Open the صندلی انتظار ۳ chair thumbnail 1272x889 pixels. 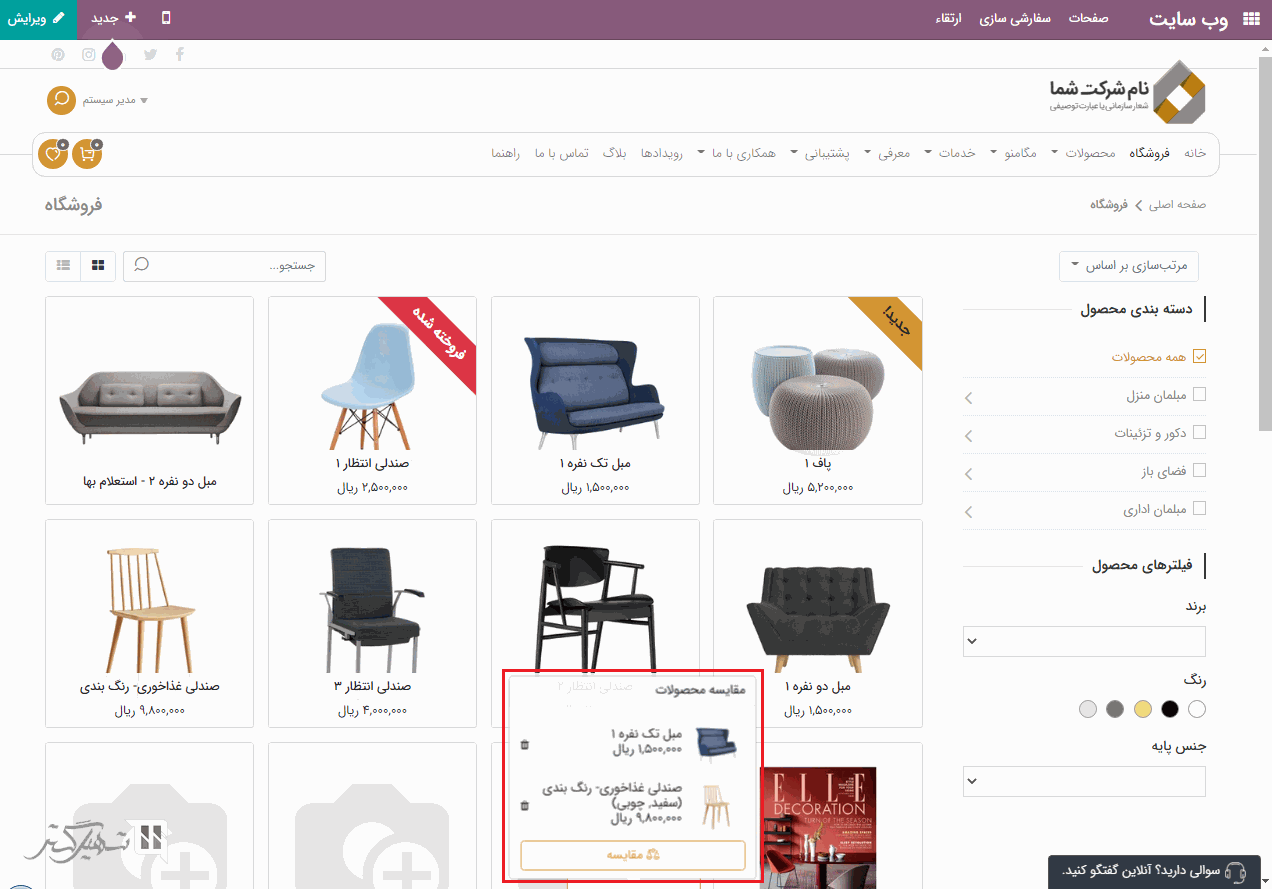[372, 608]
